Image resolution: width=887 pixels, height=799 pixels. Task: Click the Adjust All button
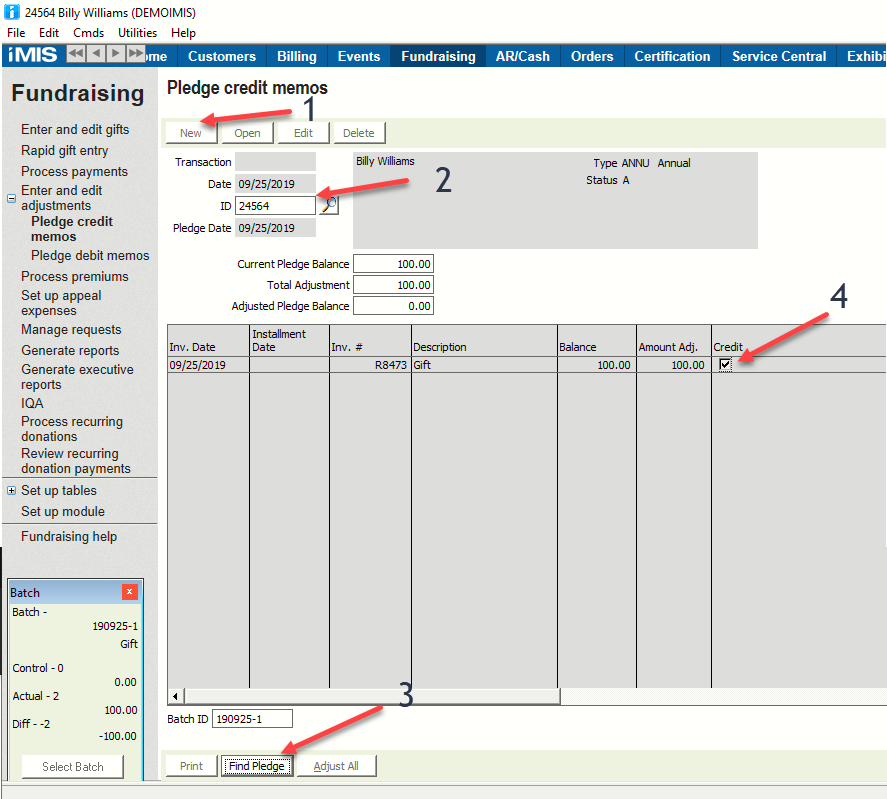pyautogui.click(x=336, y=766)
